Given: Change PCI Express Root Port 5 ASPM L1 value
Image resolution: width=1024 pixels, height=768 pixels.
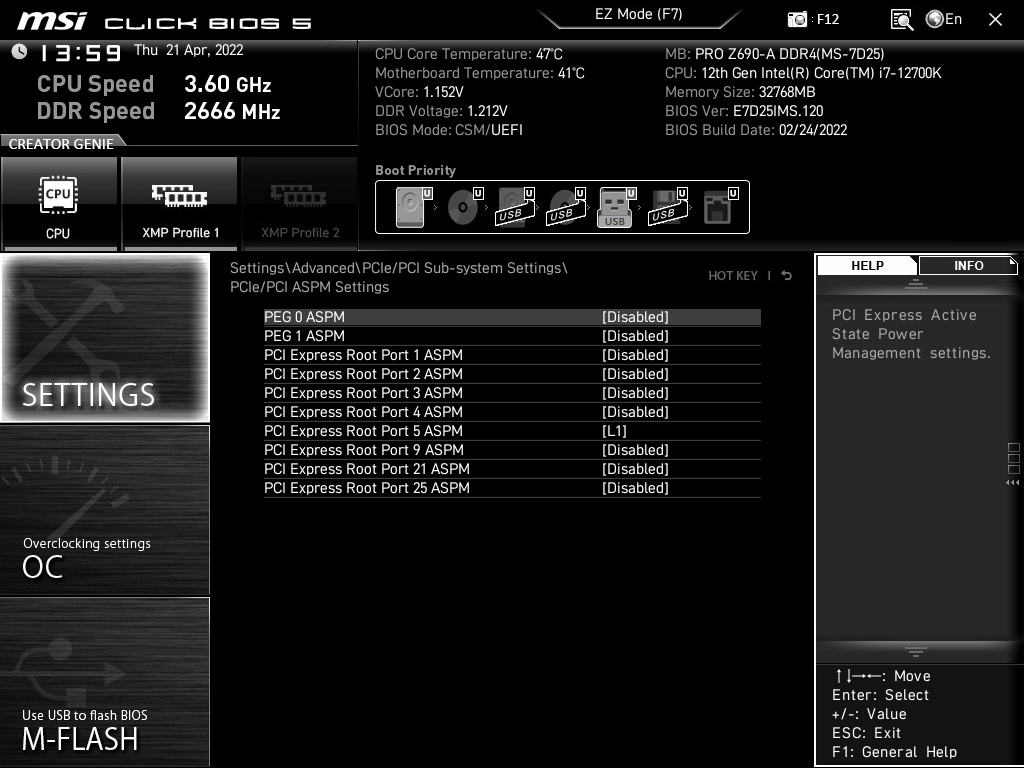Looking at the screenshot, I should point(512,431).
